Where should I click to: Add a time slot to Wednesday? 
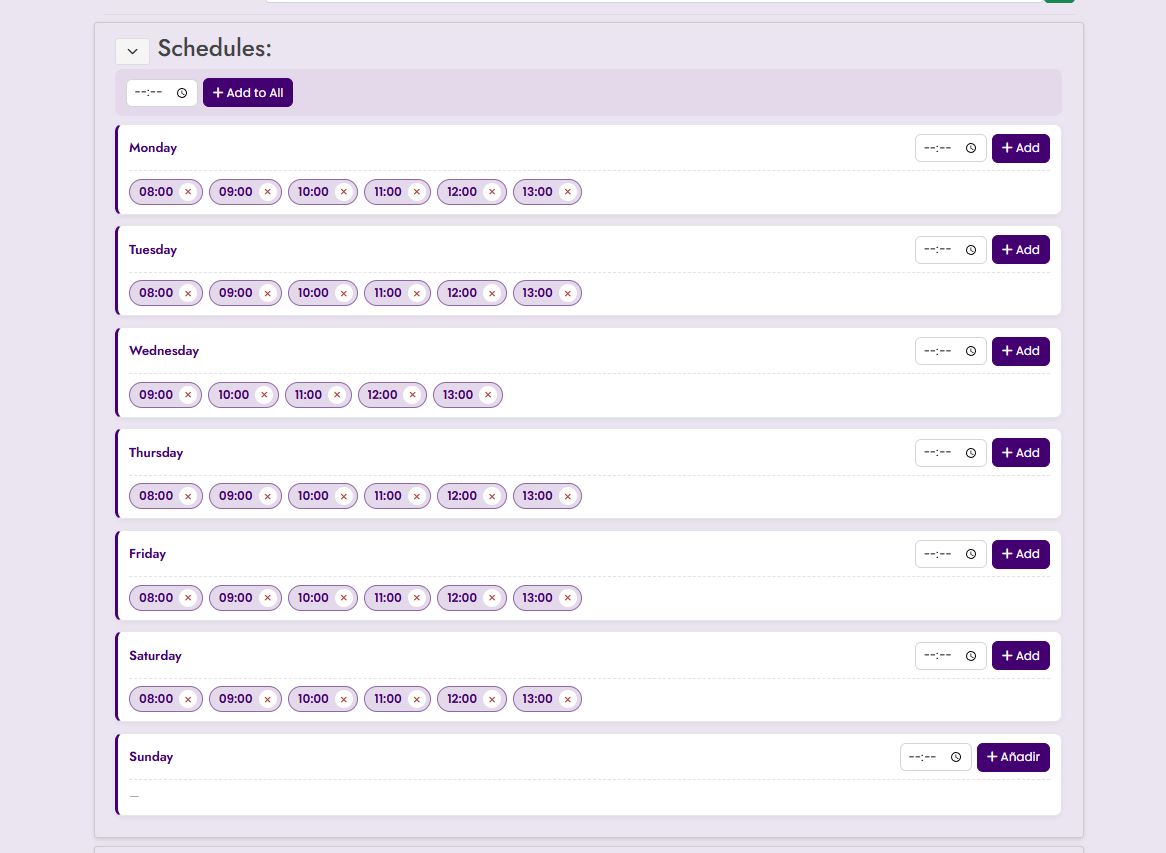1020,351
